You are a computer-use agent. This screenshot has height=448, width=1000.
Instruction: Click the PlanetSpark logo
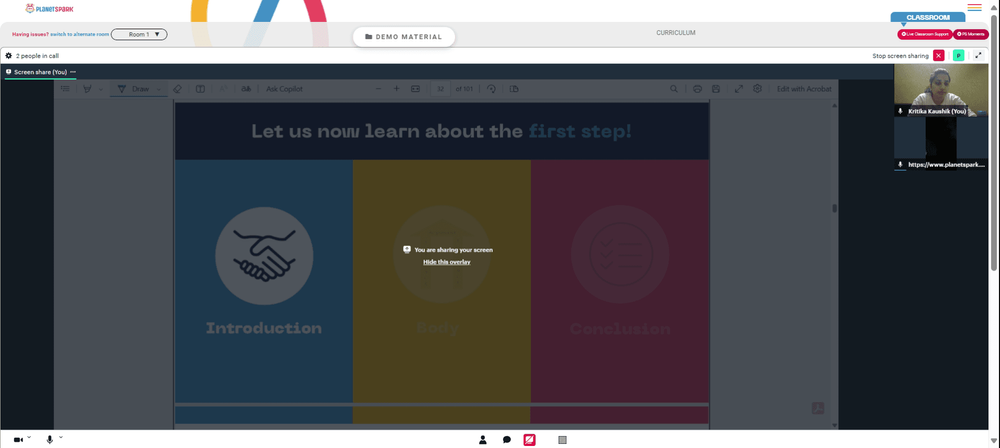click(49, 8)
